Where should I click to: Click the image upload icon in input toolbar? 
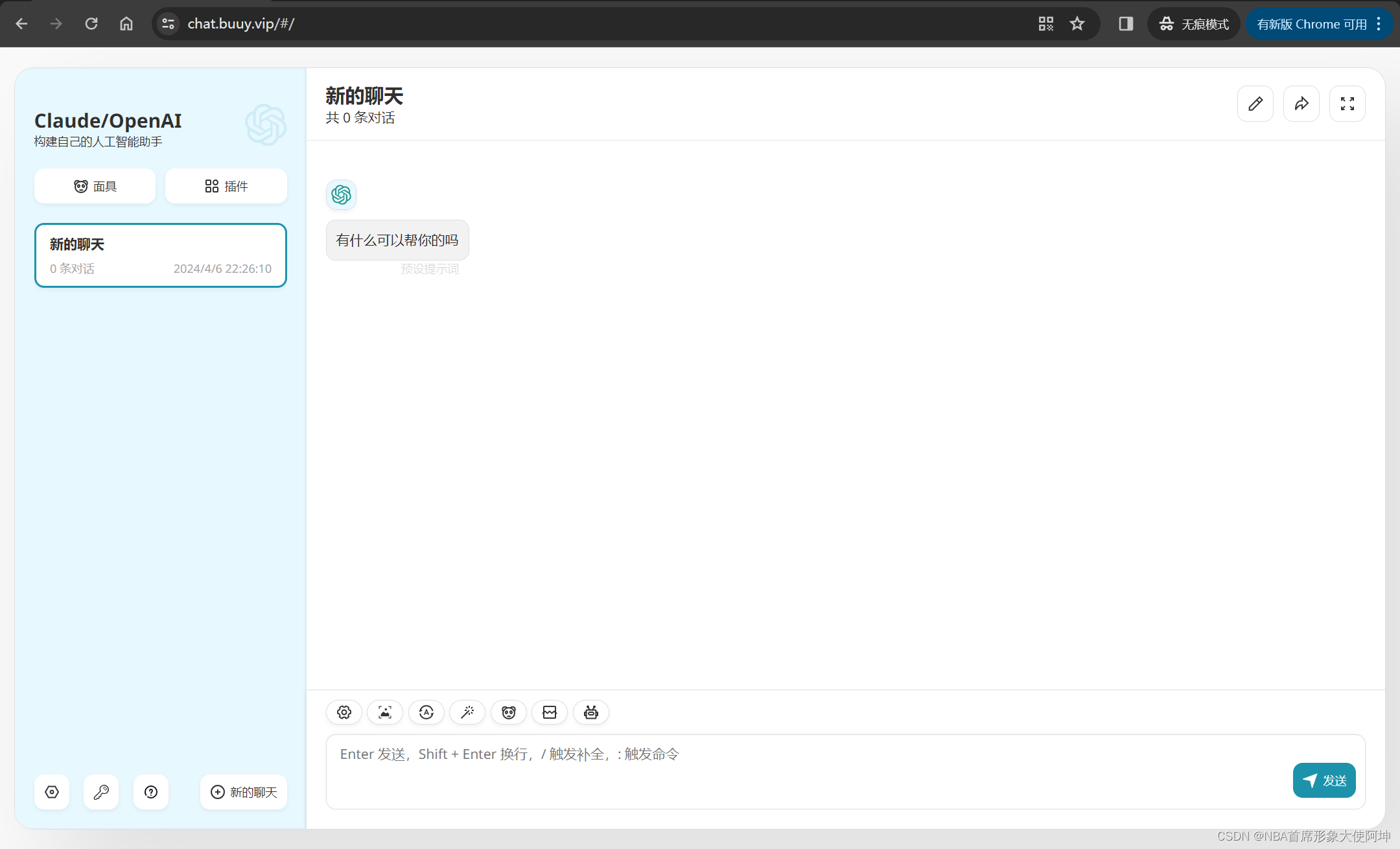click(x=385, y=712)
